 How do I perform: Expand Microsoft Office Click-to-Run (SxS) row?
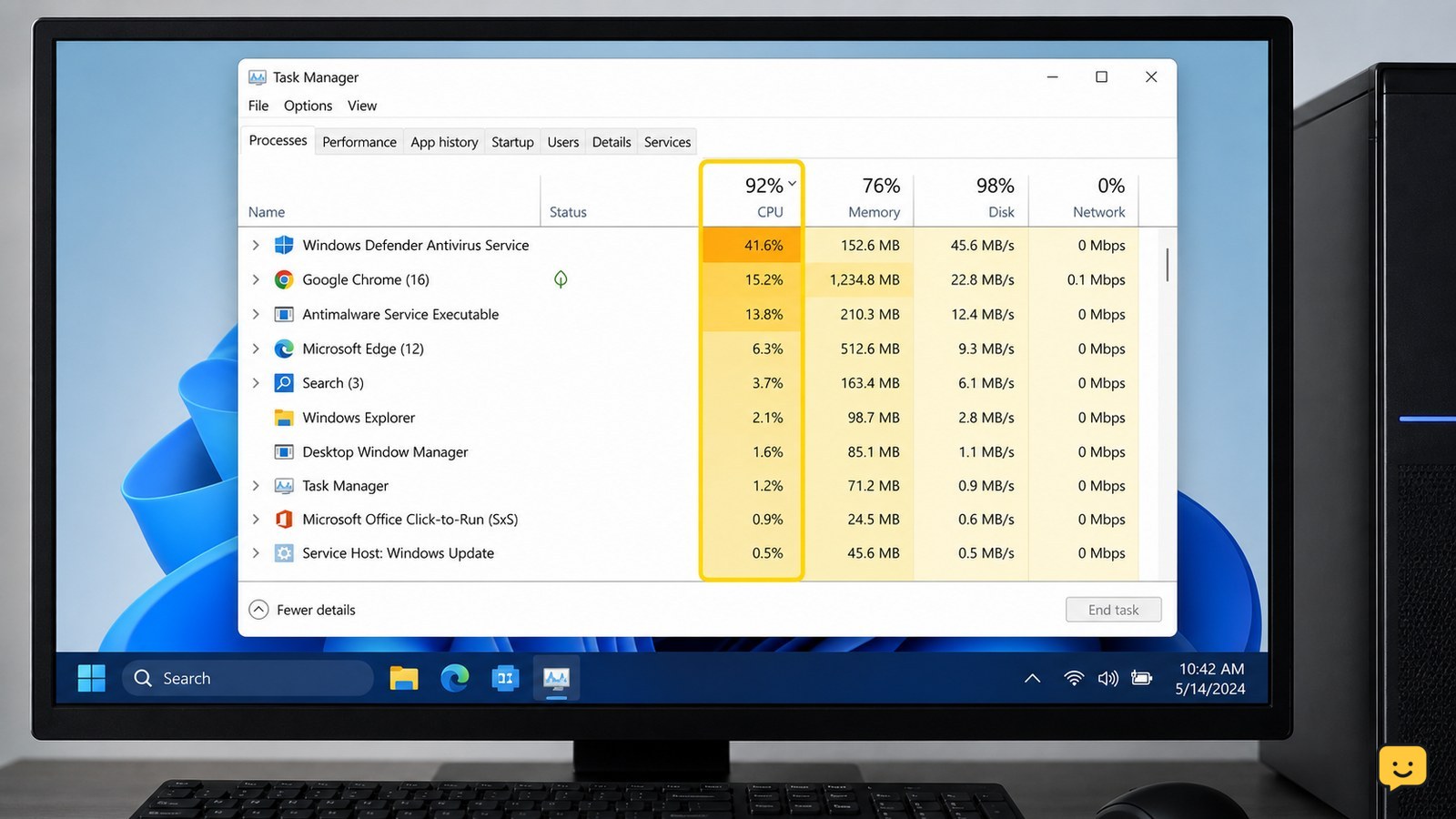[x=256, y=520]
